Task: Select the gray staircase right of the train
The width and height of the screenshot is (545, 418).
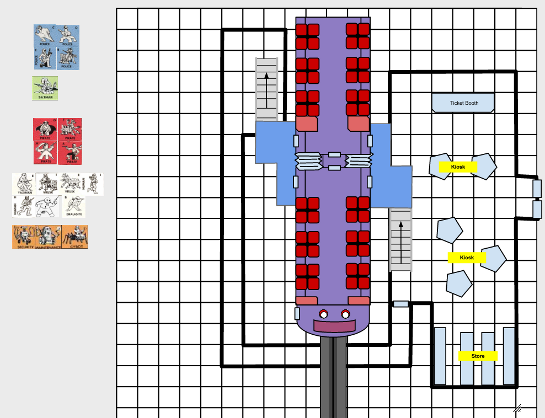Action: click(x=400, y=240)
